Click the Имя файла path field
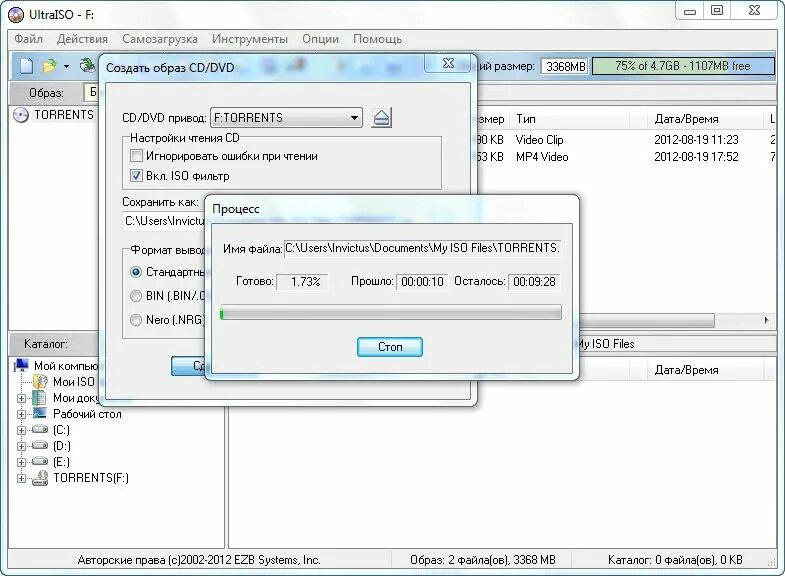The image size is (785, 576). (x=423, y=248)
